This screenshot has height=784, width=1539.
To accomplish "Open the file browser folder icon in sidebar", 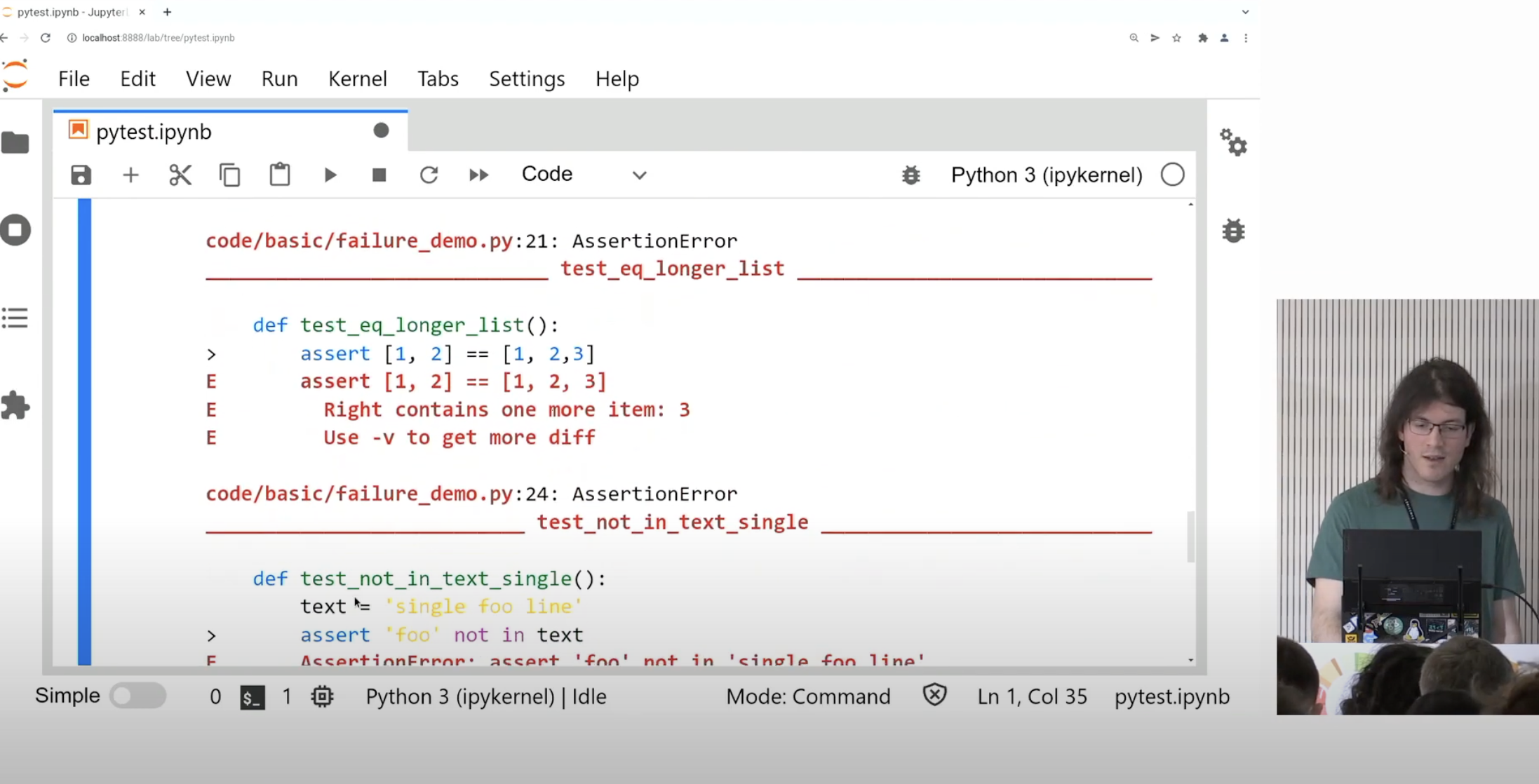I will pyautogui.click(x=15, y=143).
